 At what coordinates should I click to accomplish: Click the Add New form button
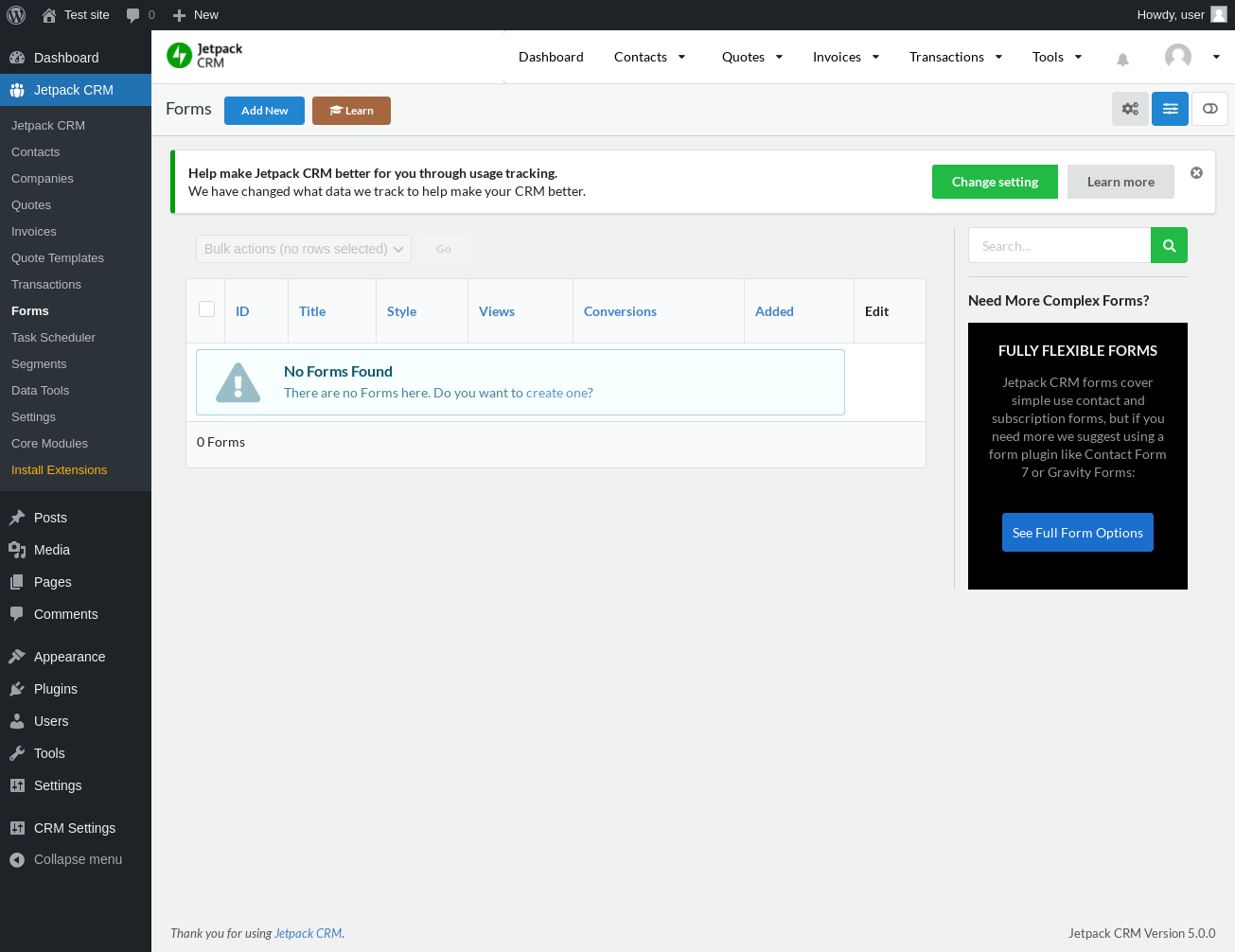264,111
